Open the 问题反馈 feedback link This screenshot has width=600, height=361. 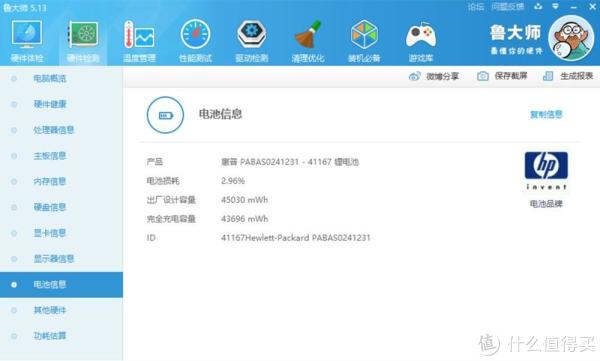pos(507,7)
